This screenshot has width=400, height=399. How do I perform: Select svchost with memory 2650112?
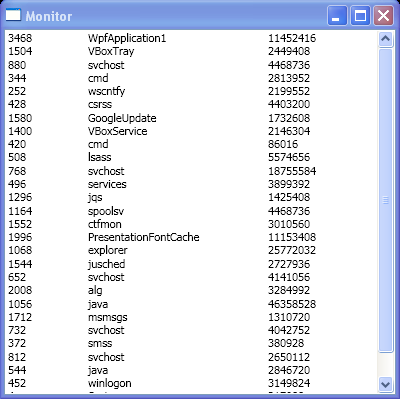[106, 357]
